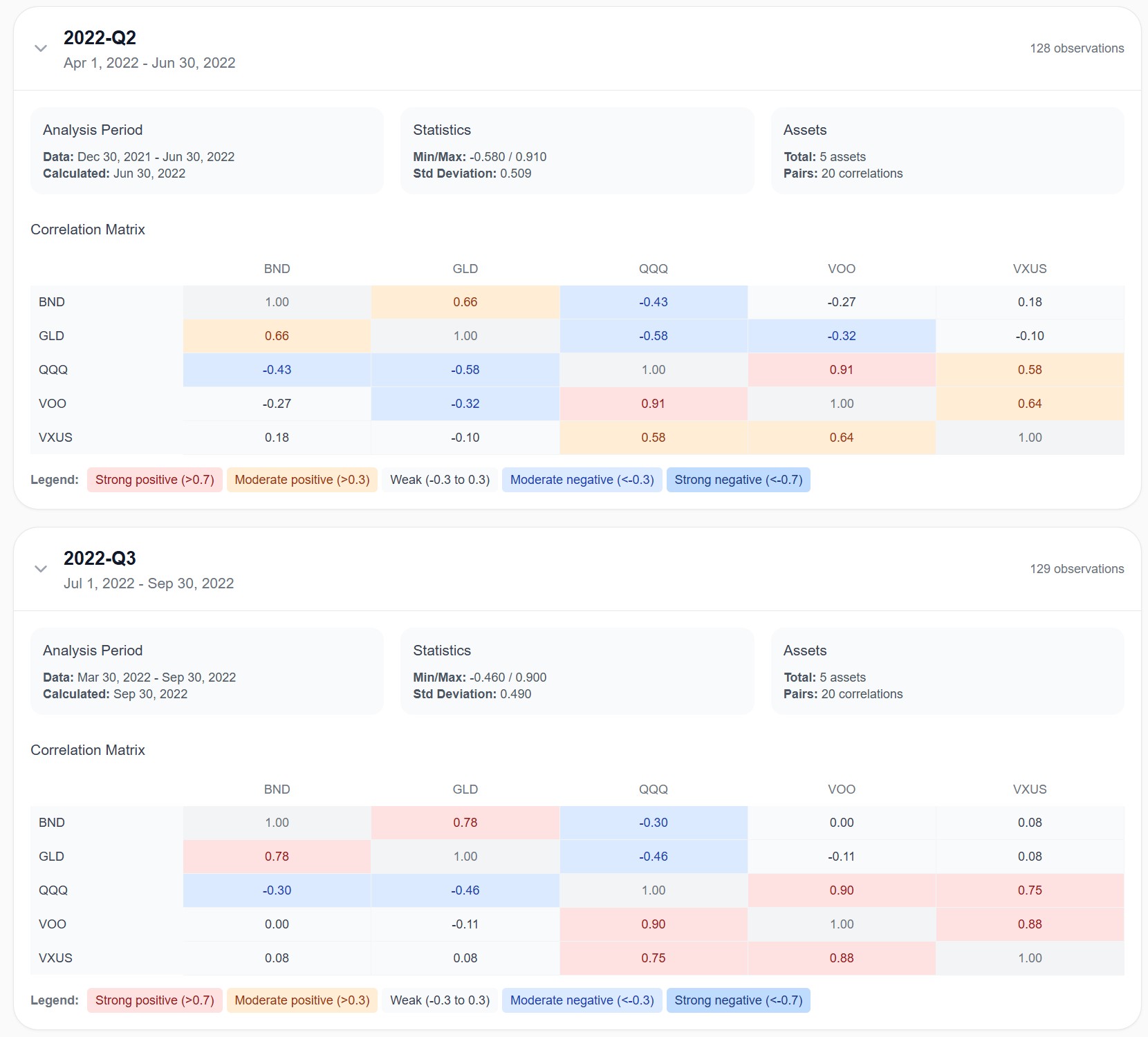The height and width of the screenshot is (1037, 1148).
Task: Click Q2 legend 'Strong negative (<-0.7)' swatch
Action: (x=739, y=480)
